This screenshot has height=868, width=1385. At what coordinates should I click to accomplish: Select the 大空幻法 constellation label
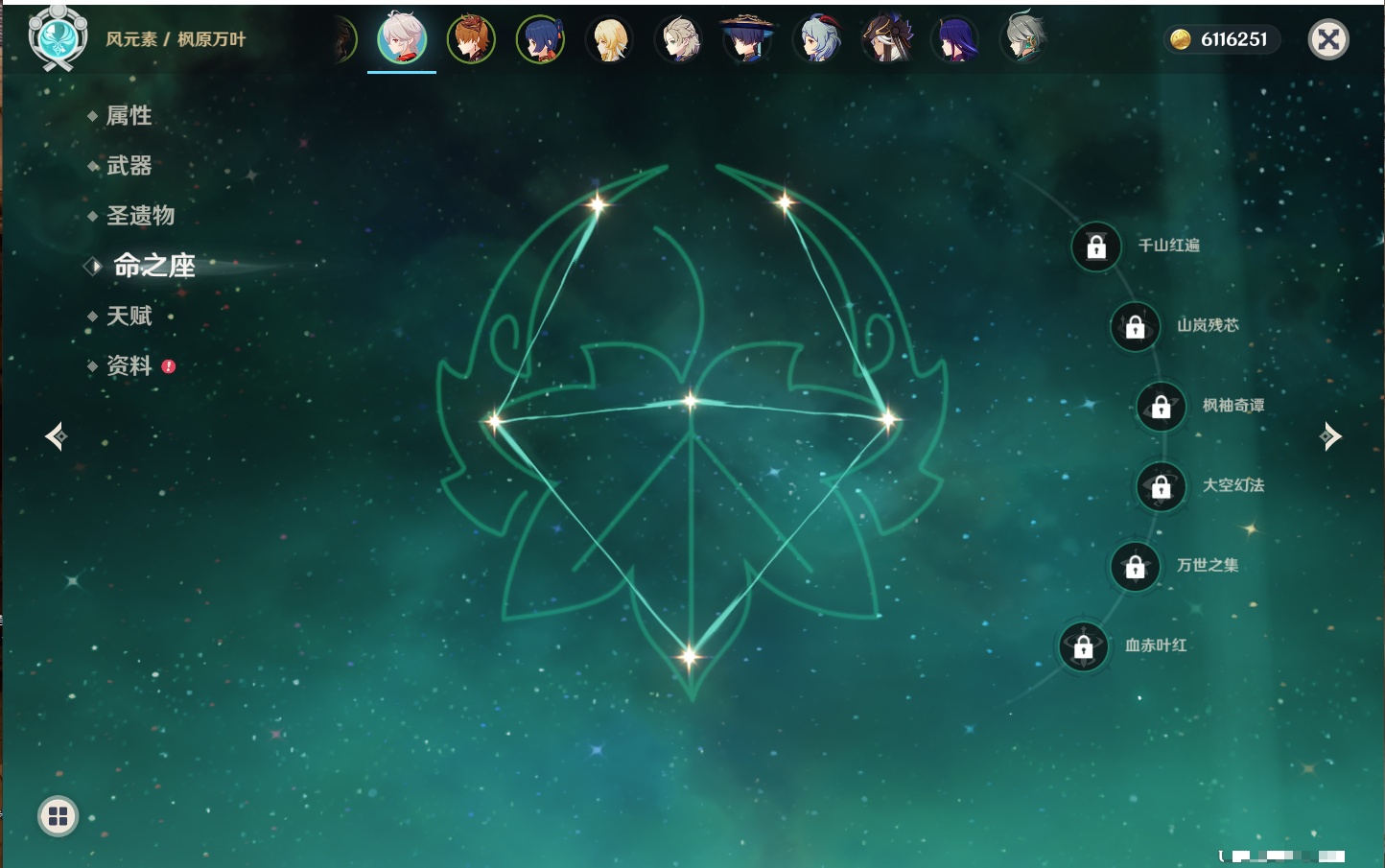pyautogui.click(x=1233, y=485)
